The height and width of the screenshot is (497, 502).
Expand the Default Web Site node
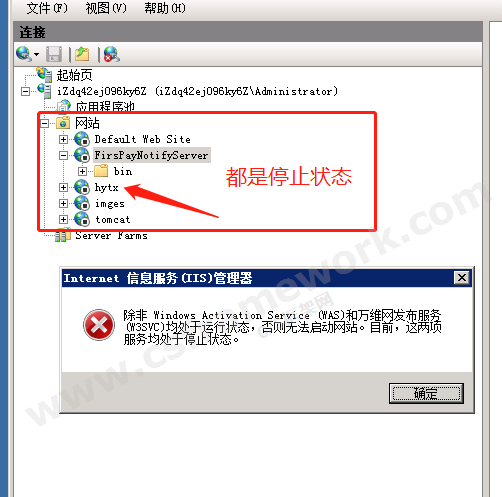point(63,139)
